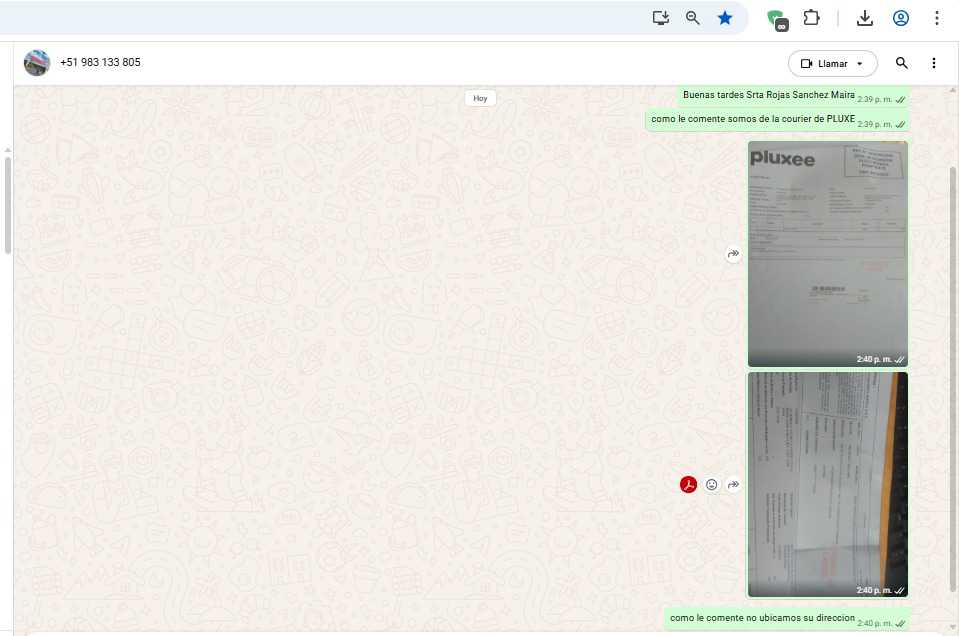Open browser zoom magnifier control
The height and width of the screenshot is (636, 959).
click(x=692, y=18)
